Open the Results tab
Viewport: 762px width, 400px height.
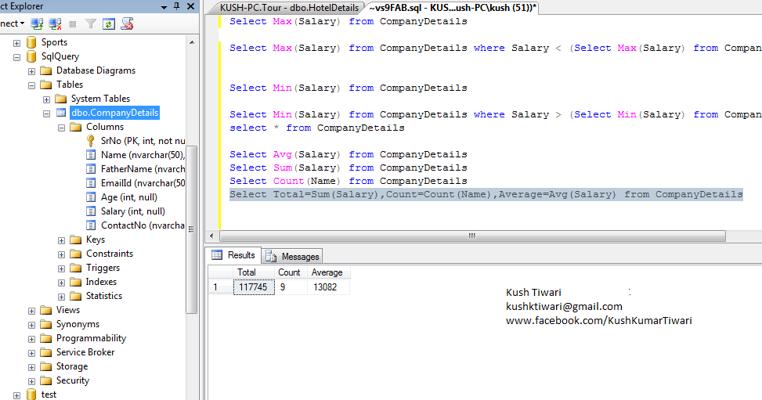click(233, 255)
